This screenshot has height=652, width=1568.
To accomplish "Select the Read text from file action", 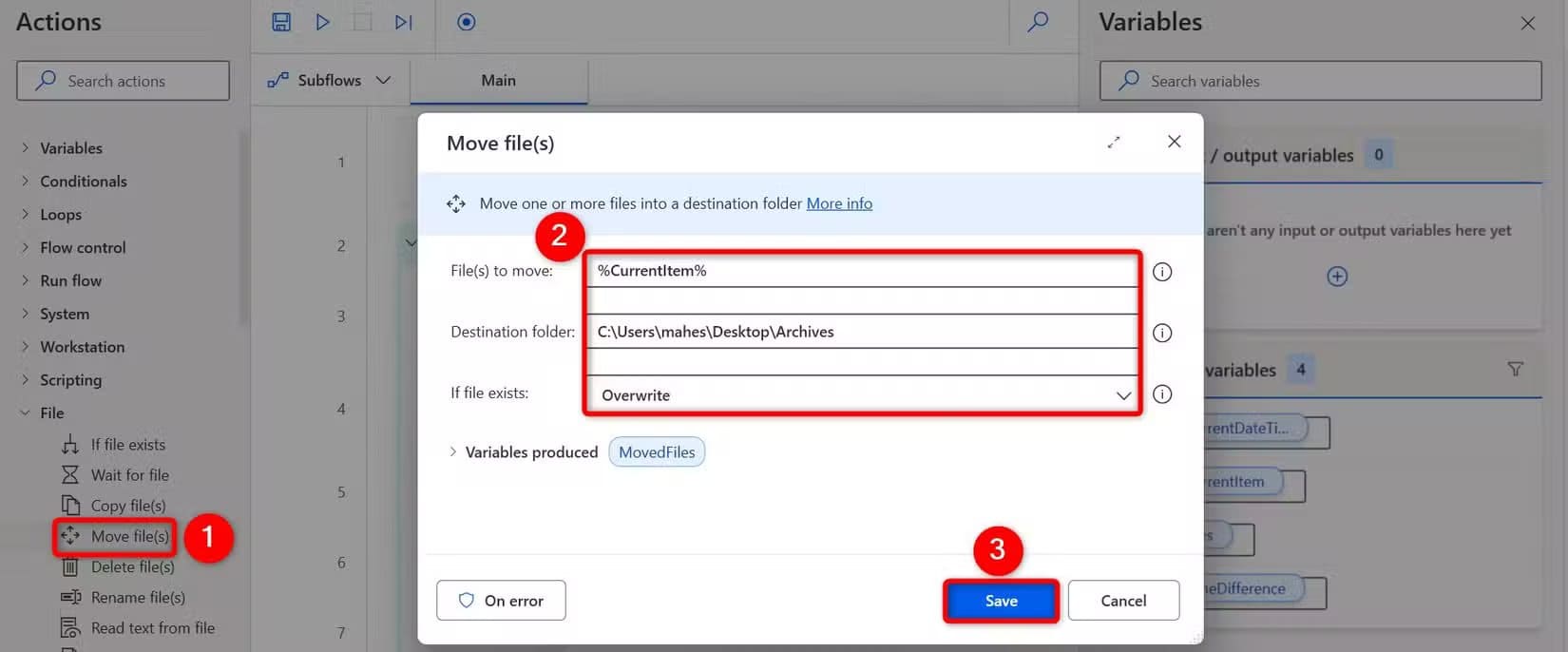I will click(x=152, y=628).
